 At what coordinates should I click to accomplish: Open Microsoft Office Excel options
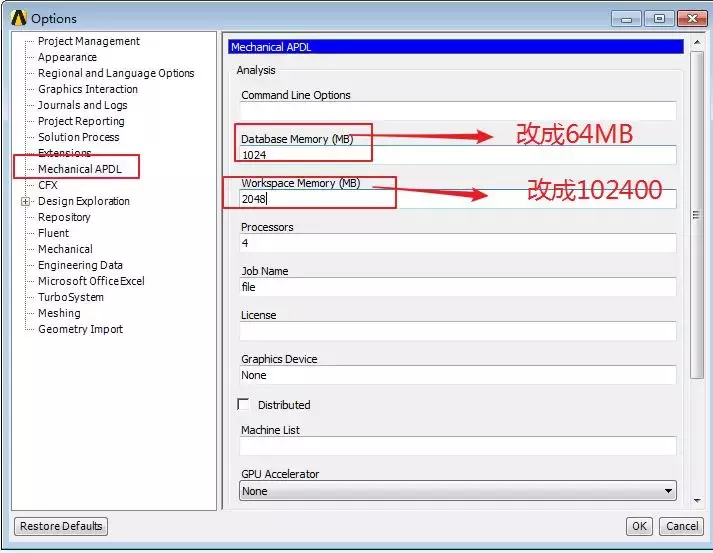[91, 281]
